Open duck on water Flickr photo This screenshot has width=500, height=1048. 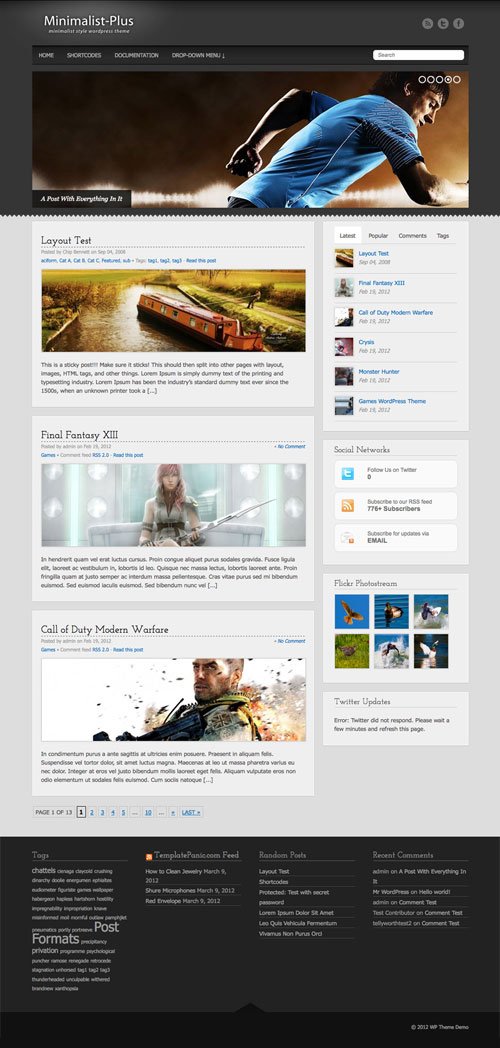(391, 612)
